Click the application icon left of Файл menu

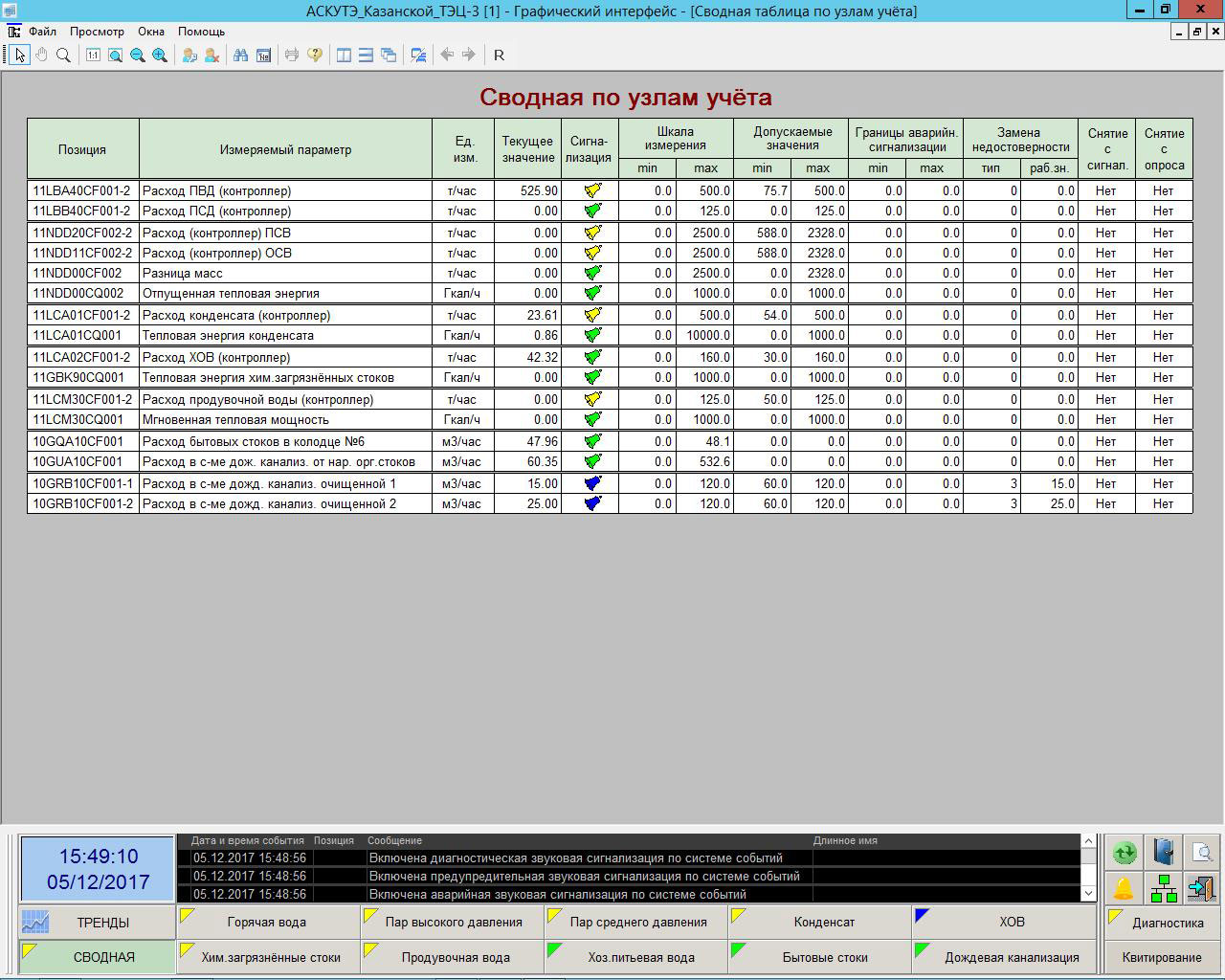tap(13, 32)
